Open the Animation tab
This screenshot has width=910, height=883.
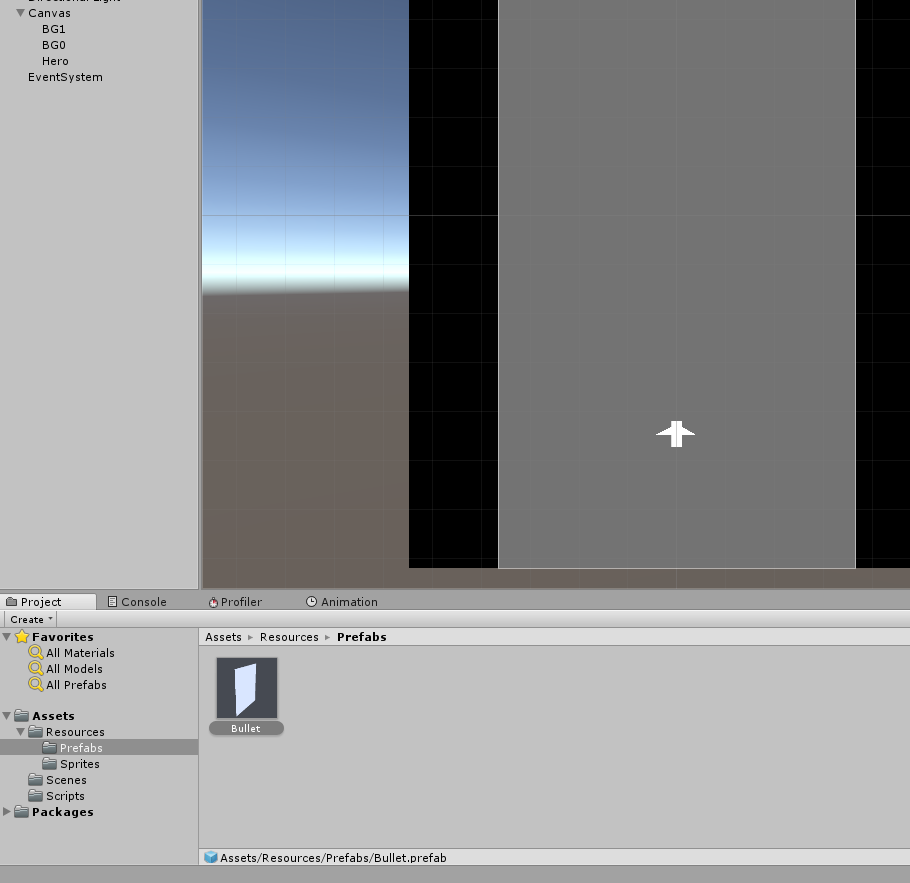(x=342, y=602)
